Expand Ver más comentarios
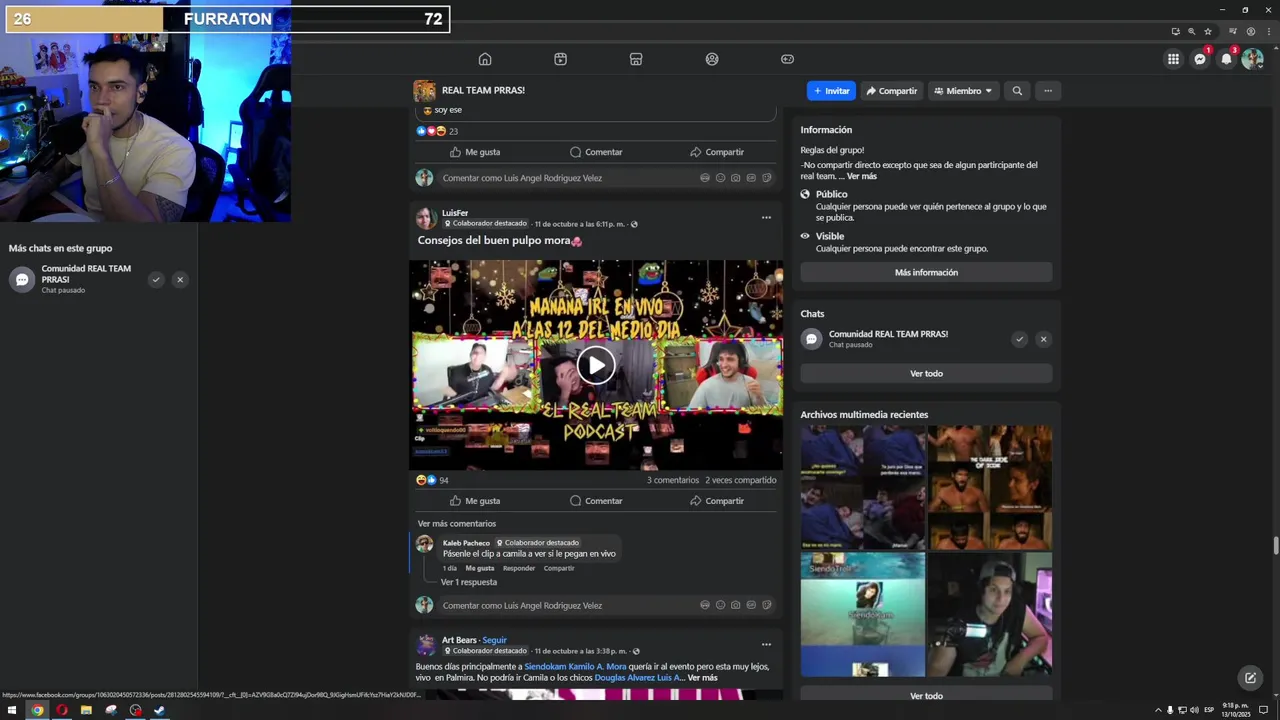The width and height of the screenshot is (1280, 720). tap(456, 524)
